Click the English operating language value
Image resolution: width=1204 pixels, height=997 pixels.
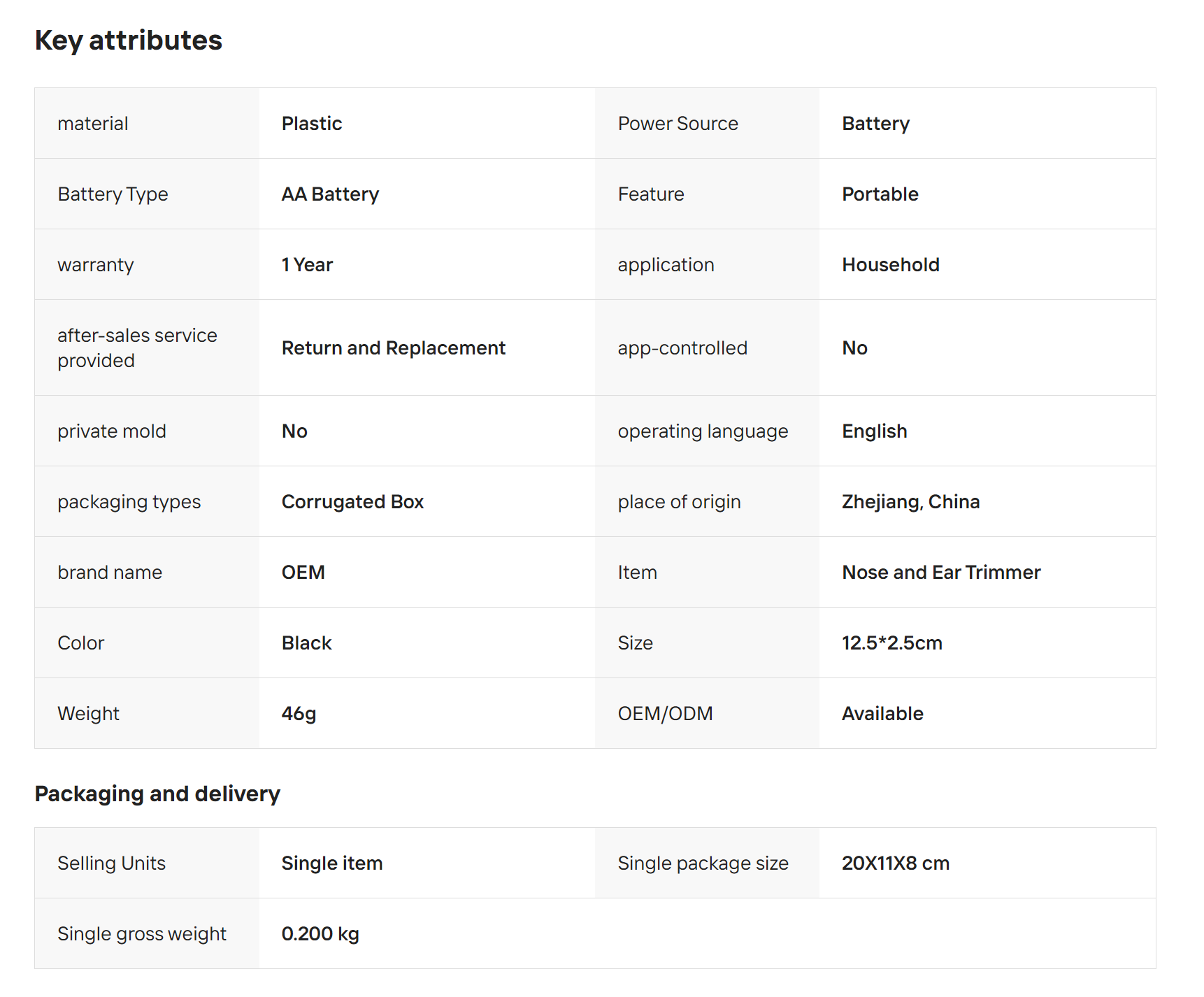874,431
